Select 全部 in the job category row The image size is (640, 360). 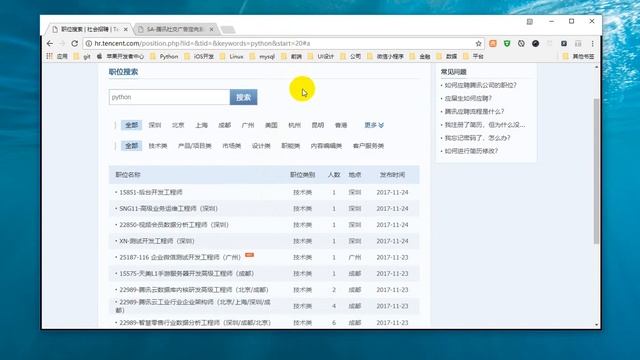131,146
